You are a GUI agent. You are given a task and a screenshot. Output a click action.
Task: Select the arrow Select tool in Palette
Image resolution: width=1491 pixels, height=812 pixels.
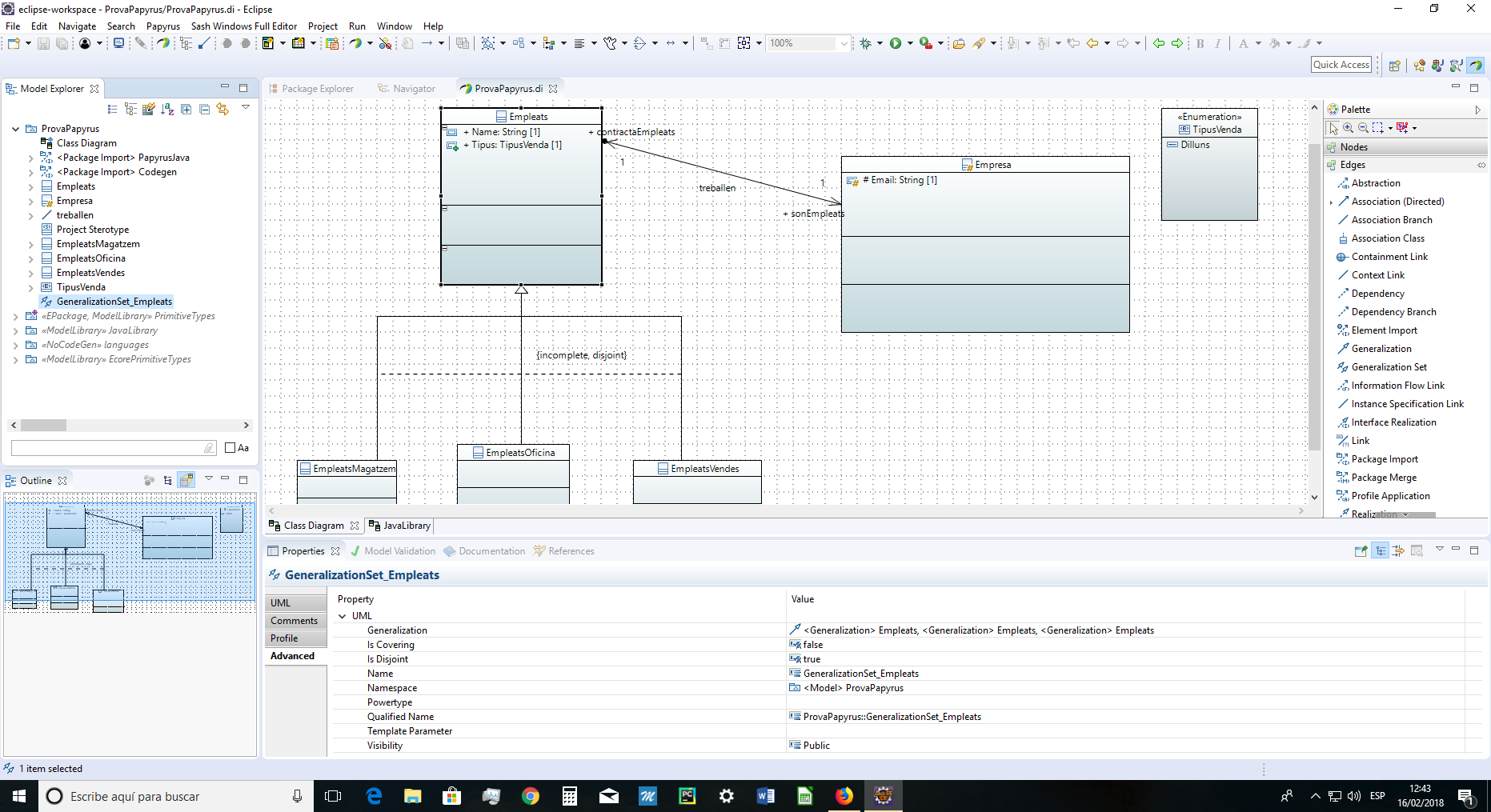[1333, 128]
